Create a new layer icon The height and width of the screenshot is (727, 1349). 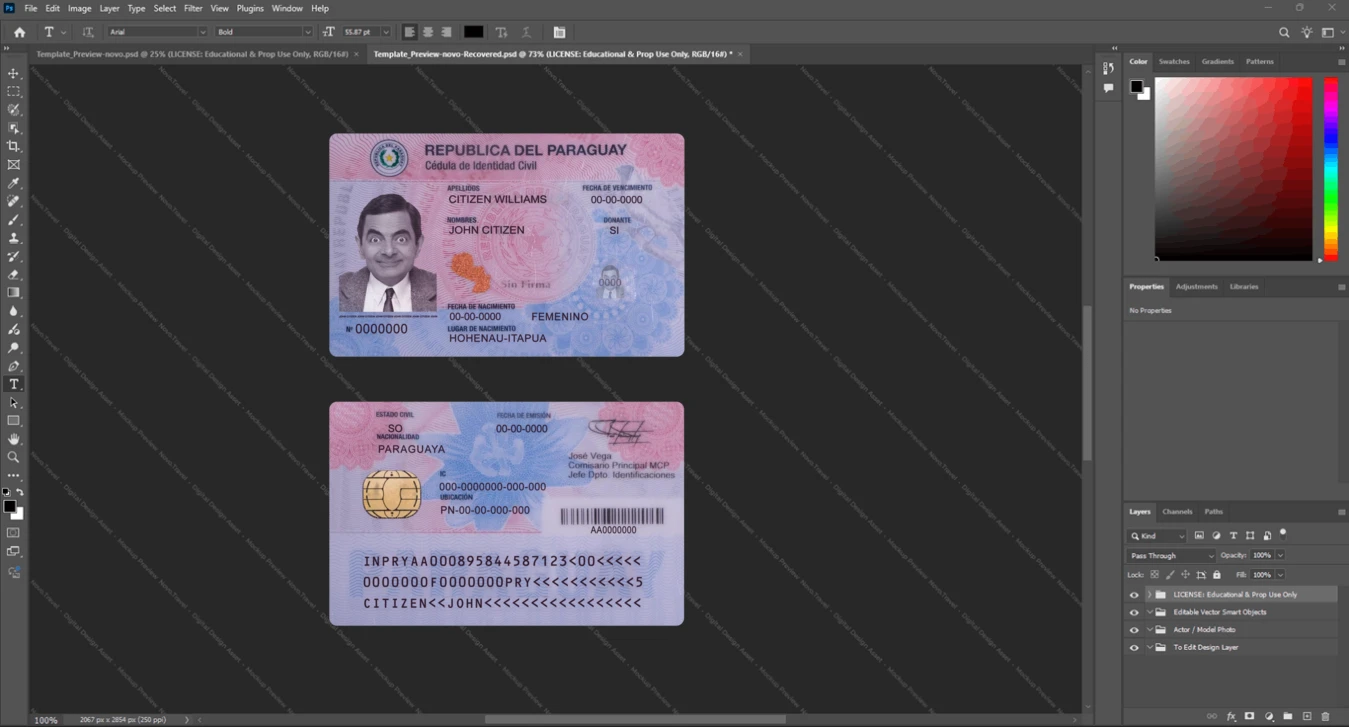1307,716
